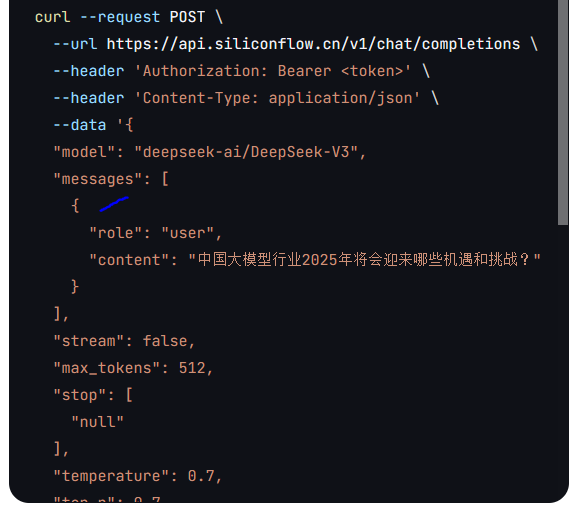Click the closing curly brace of message object
587x505 pixels.
pyautogui.click(x=75, y=287)
